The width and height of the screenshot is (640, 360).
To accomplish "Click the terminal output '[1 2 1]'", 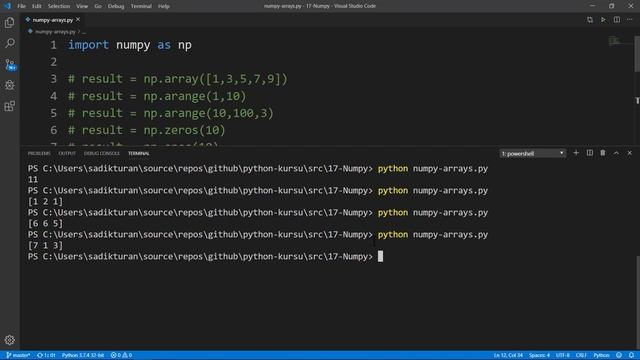I will click(x=45, y=201).
